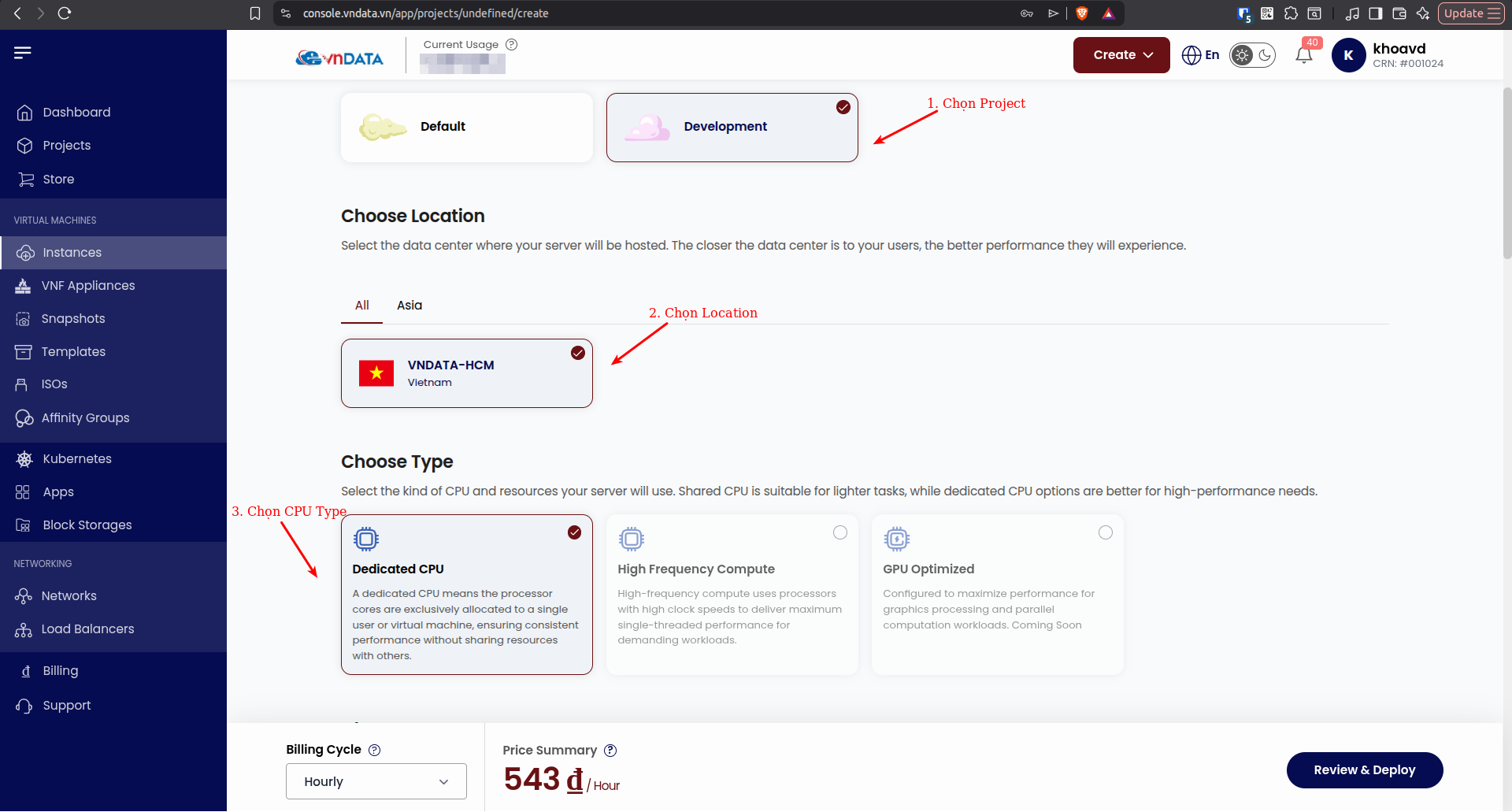Switch to the All locations tab
This screenshot has height=812, width=1512.
(362, 306)
